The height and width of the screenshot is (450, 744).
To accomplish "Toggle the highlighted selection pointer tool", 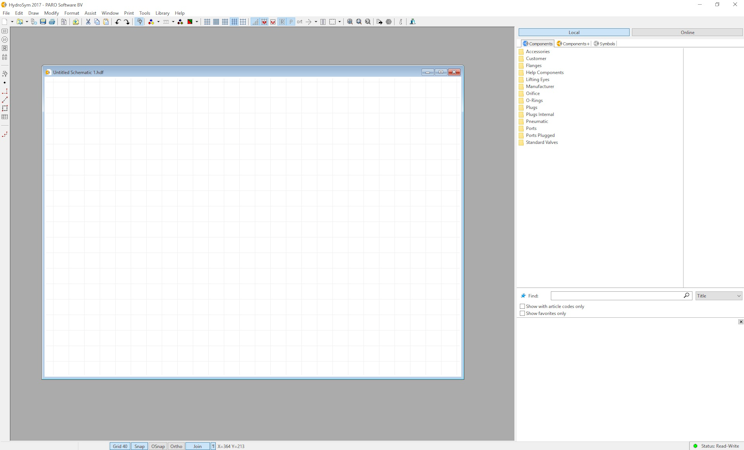I will pos(140,22).
